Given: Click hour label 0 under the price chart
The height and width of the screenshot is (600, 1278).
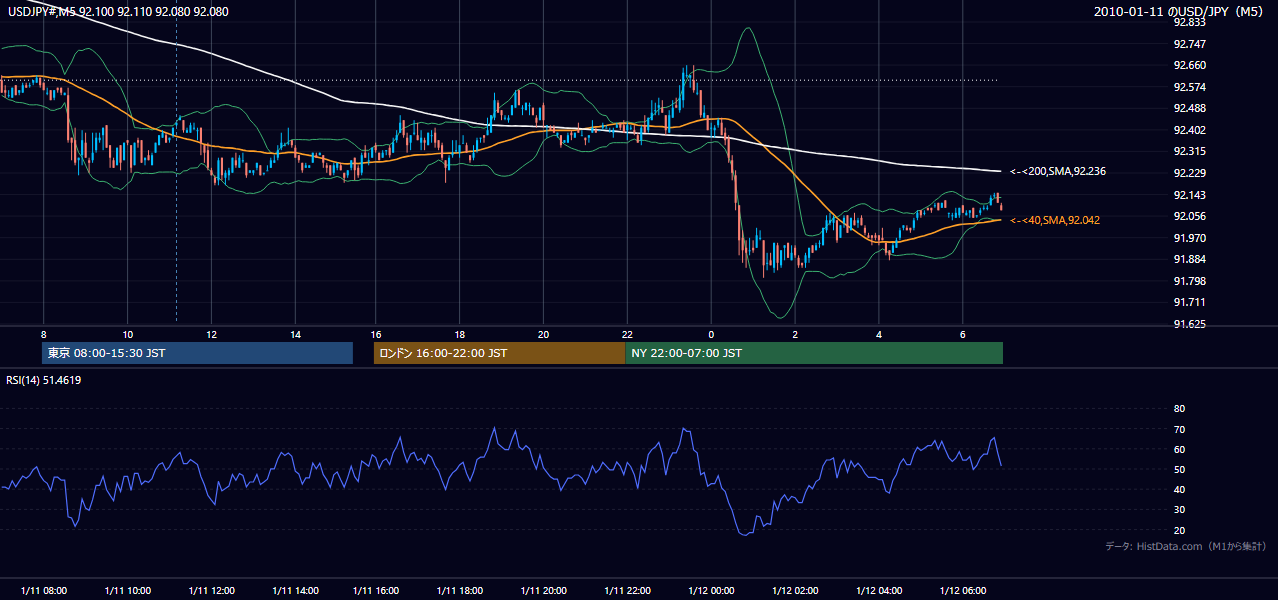Looking at the screenshot, I should tap(711, 334).
